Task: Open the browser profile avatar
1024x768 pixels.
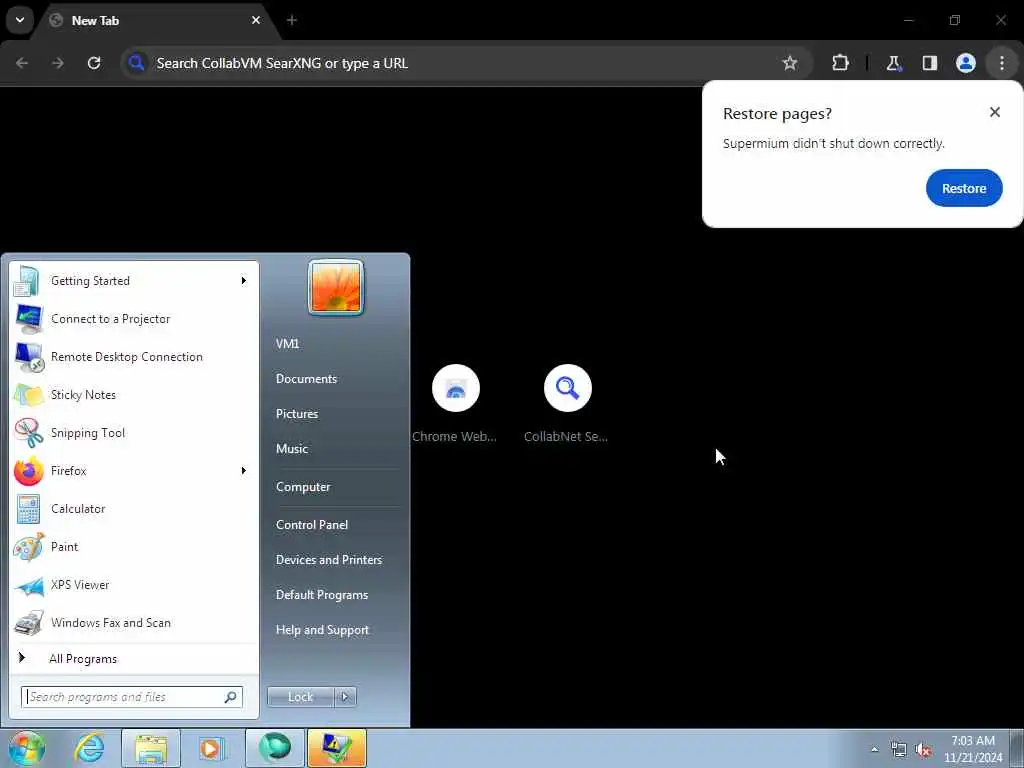Action: tap(966, 63)
